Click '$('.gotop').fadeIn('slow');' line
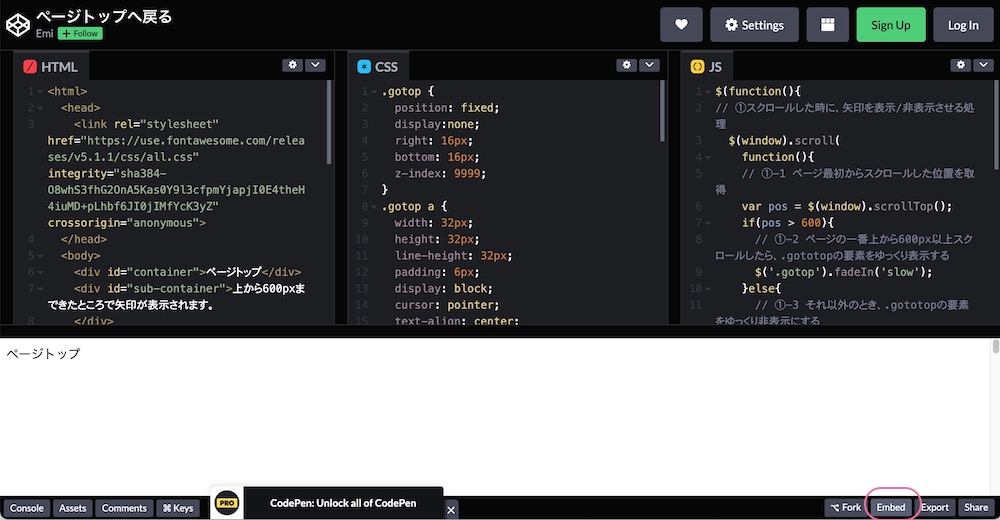This screenshot has width=1000, height=520. point(843,272)
